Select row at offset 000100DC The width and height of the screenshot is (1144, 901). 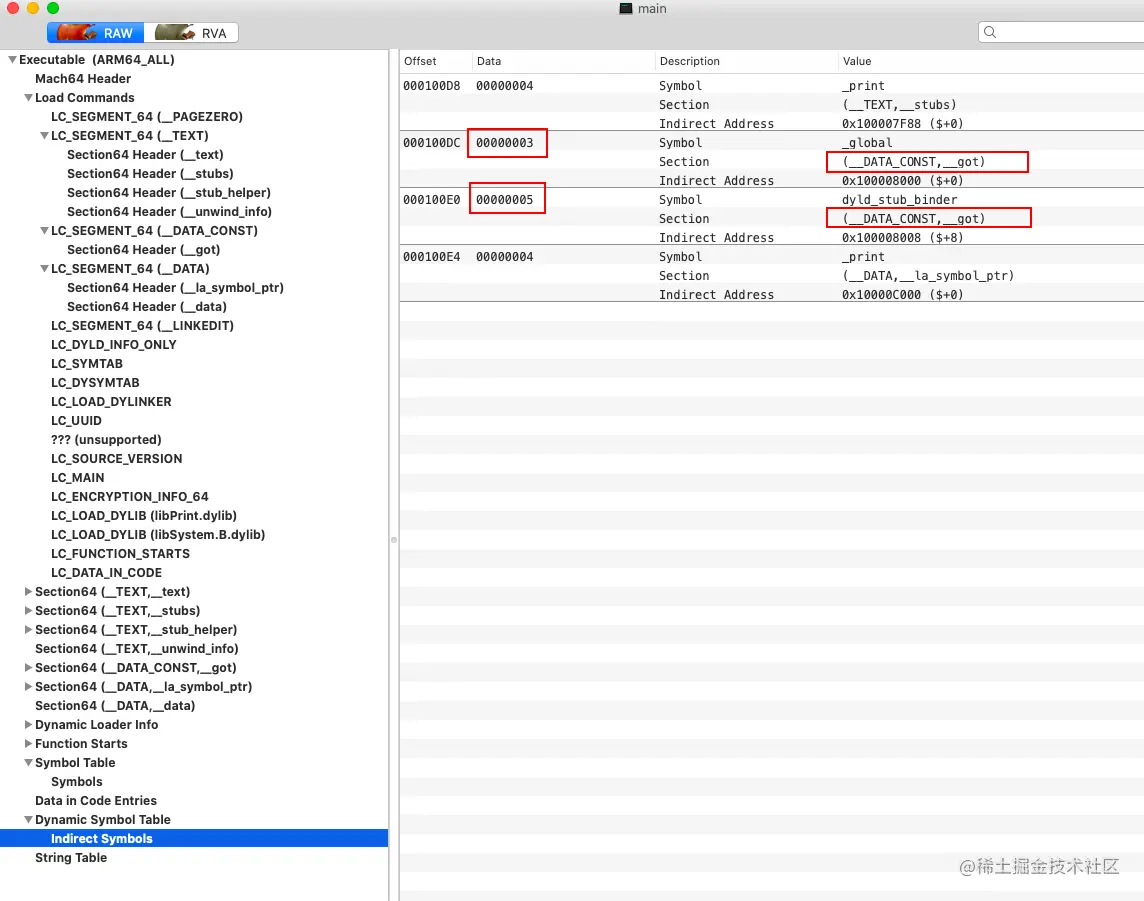tap(772, 142)
